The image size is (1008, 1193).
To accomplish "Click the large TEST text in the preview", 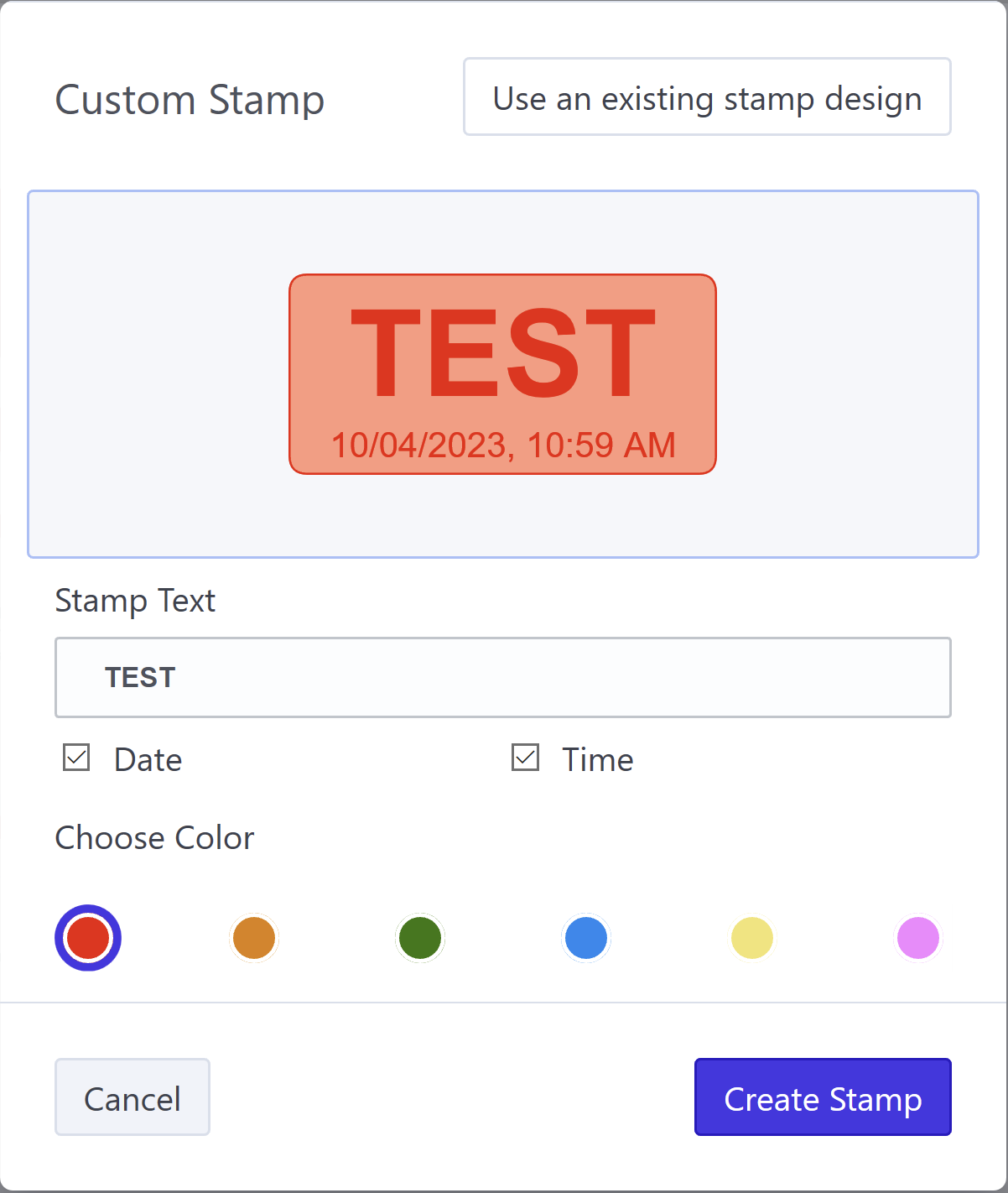I will coord(503,353).
